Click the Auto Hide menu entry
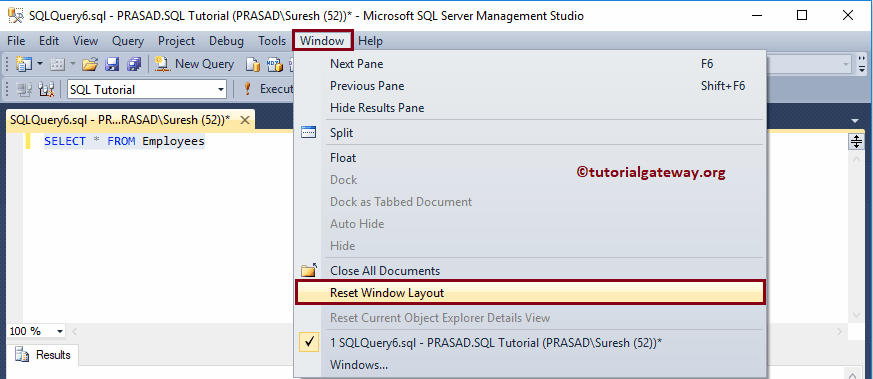The width and height of the screenshot is (873, 379). [x=530, y=224]
